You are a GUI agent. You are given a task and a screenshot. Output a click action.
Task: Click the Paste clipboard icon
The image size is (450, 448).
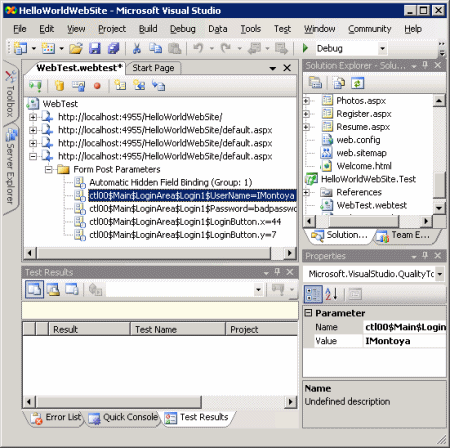click(x=174, y=49)
